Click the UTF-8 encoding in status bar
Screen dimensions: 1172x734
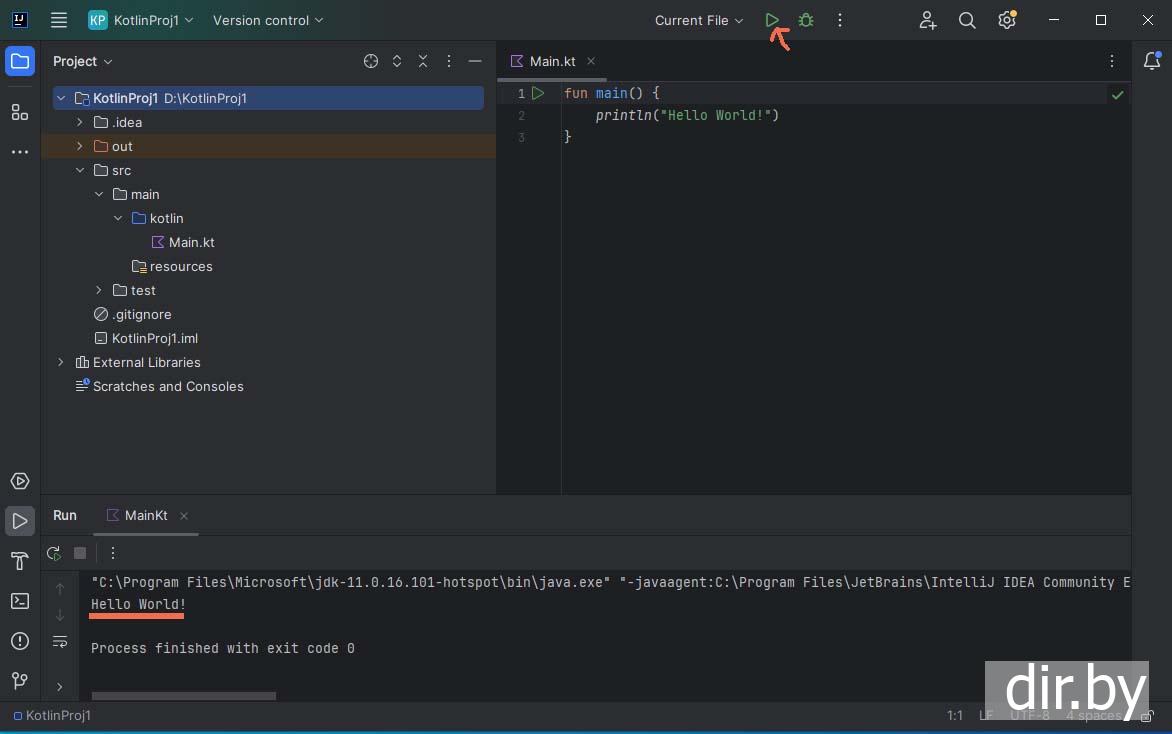point(1029,715)
